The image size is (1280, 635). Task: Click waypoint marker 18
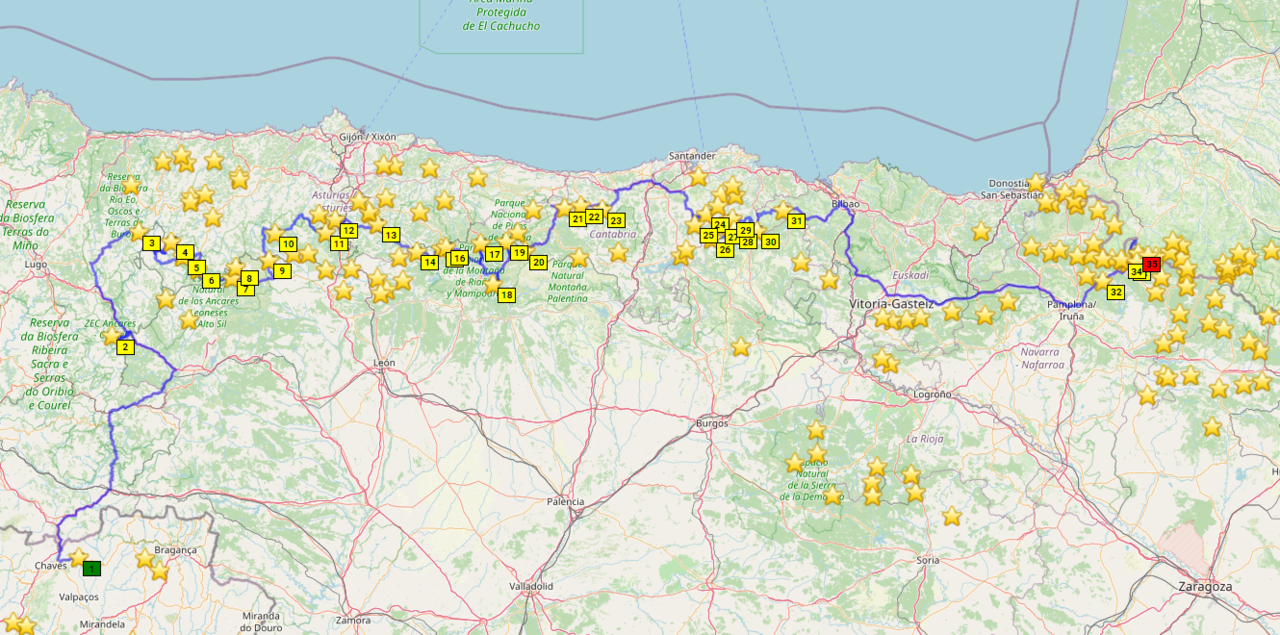(x=507, y=295)
